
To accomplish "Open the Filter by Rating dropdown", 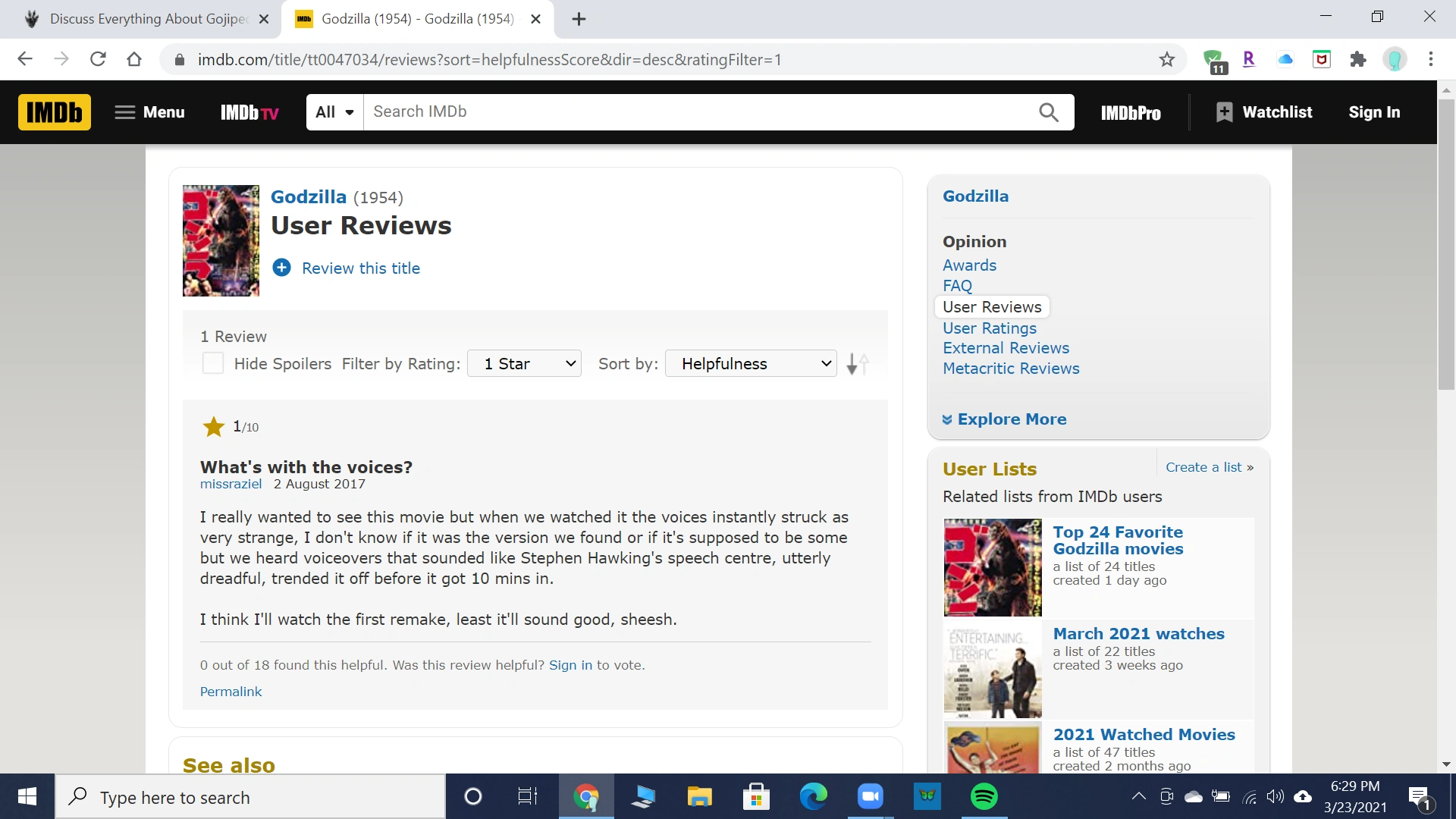I will (525, 364).
